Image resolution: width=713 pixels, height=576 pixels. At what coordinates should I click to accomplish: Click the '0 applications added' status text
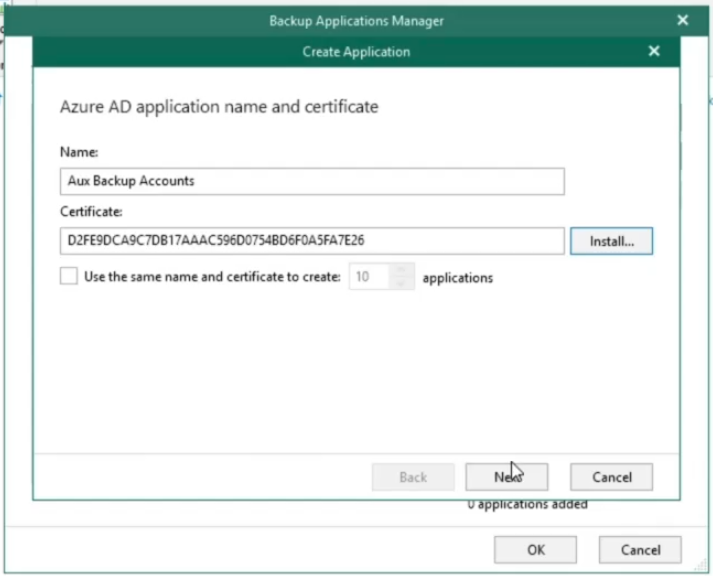[x=527, y=505]
